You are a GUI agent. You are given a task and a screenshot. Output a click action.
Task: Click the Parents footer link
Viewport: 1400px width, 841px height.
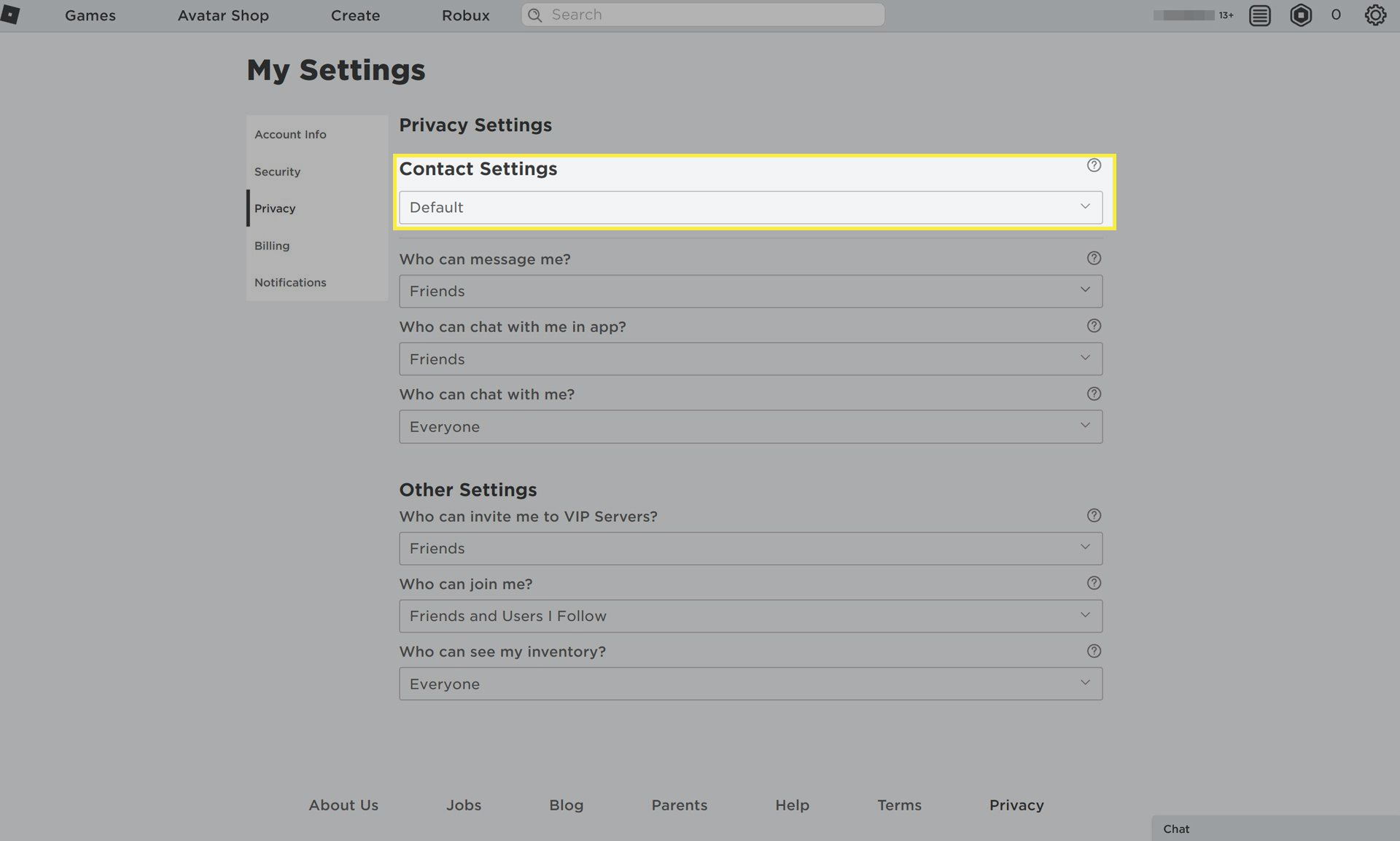(x=679, y=805)
